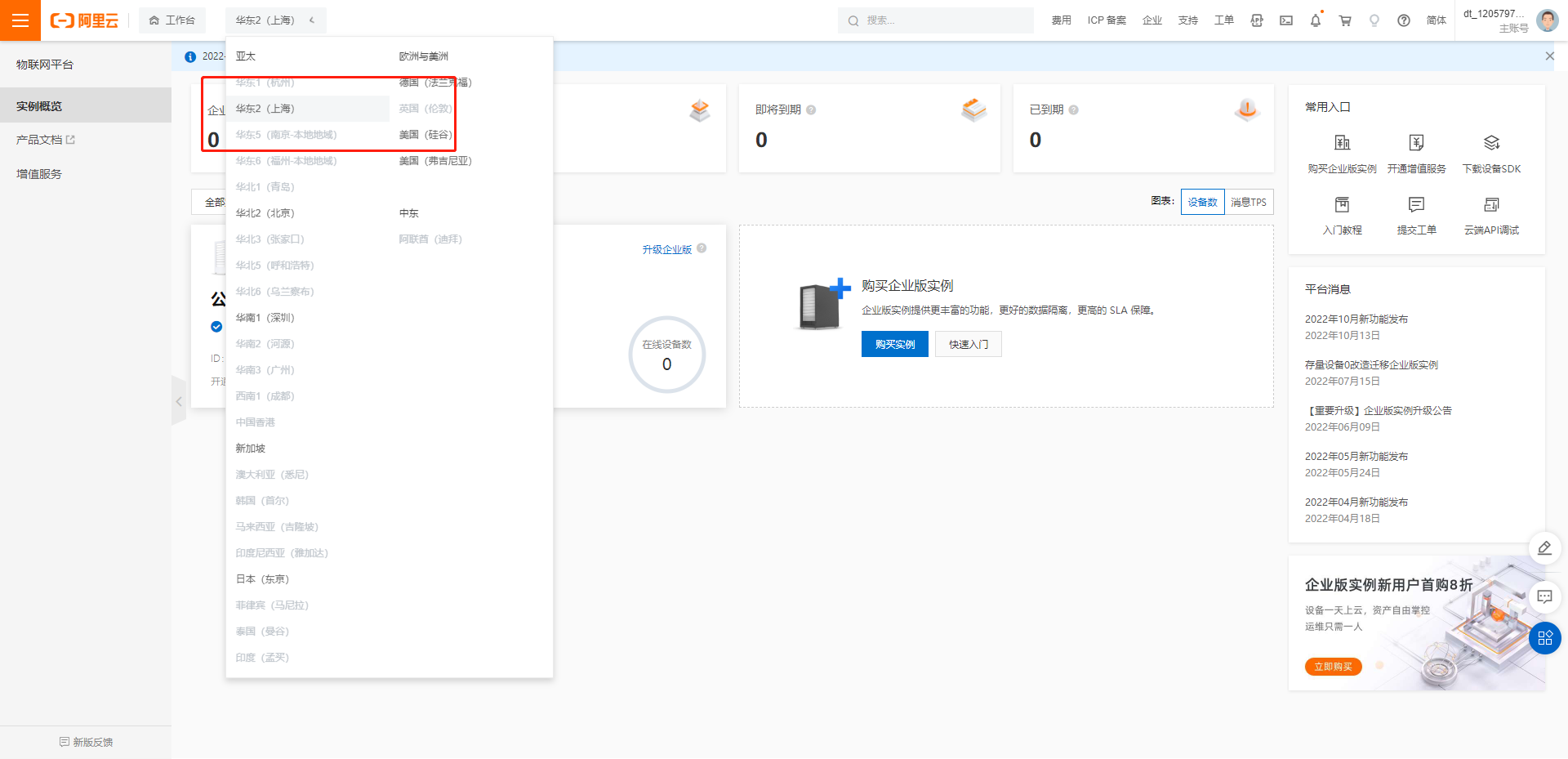Click the 快速入门 button
Screen dimensions: 1568x759
point(969,344)
